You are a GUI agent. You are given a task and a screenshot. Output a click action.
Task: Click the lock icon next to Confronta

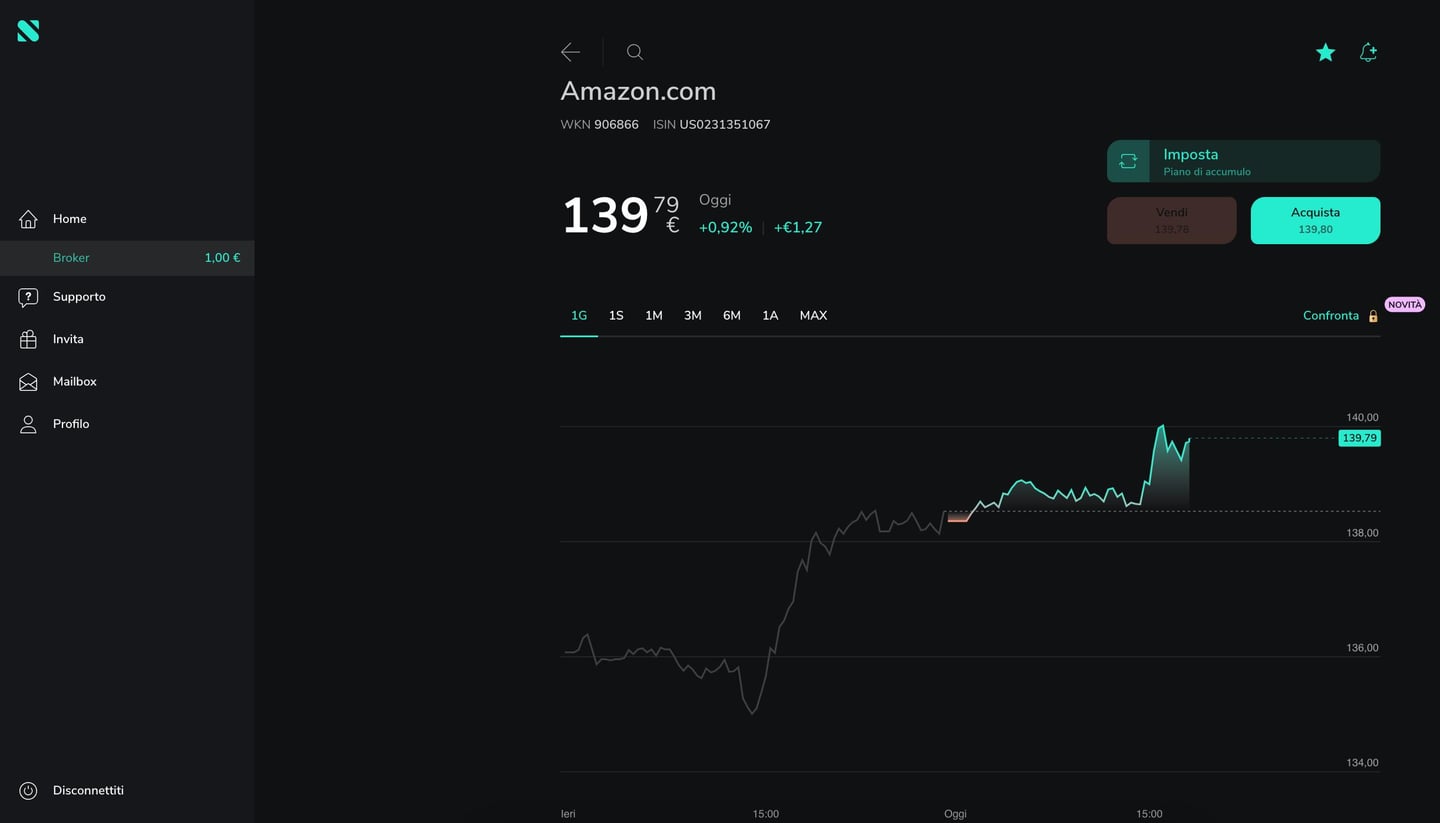click(x=1373, y=315)
